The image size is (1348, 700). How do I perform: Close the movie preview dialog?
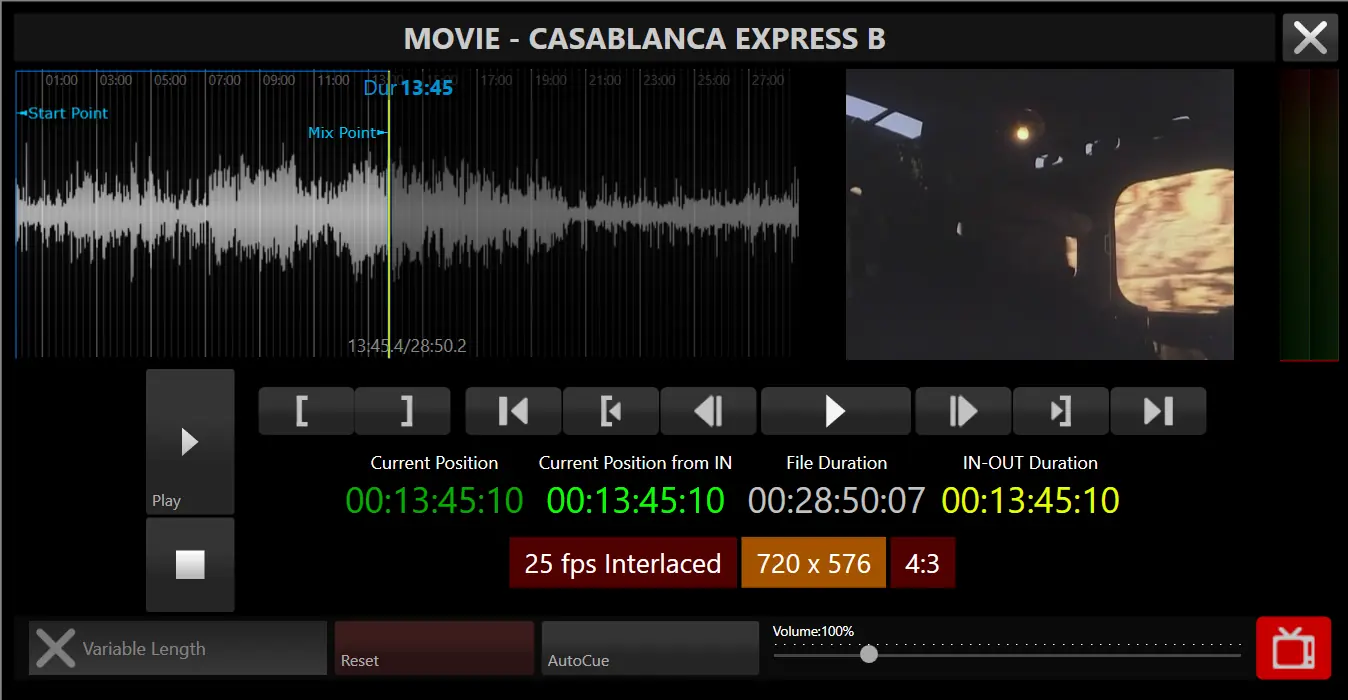coord(1310,37)
